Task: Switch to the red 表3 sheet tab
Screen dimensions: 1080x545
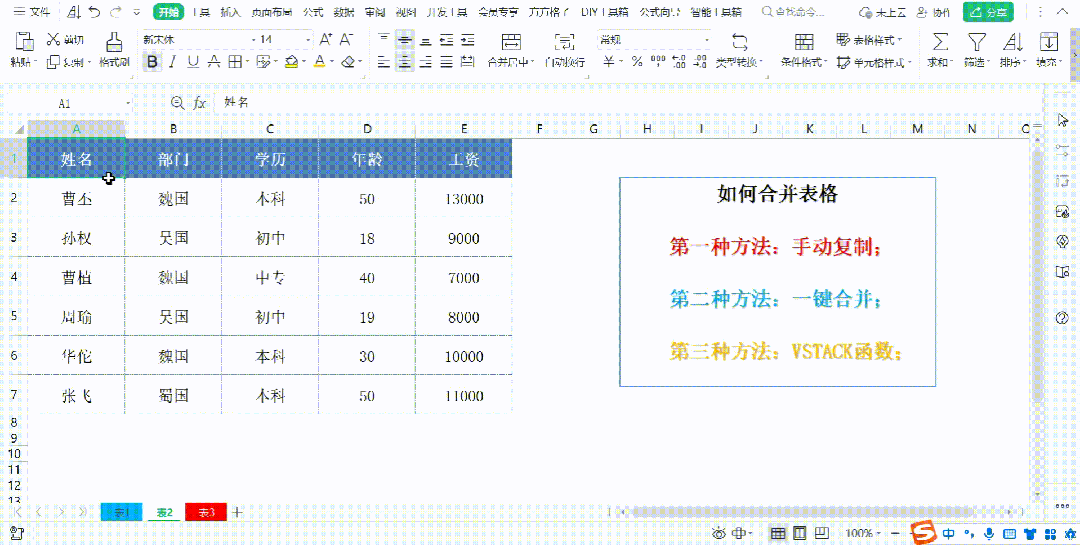Action: [206, 512]
